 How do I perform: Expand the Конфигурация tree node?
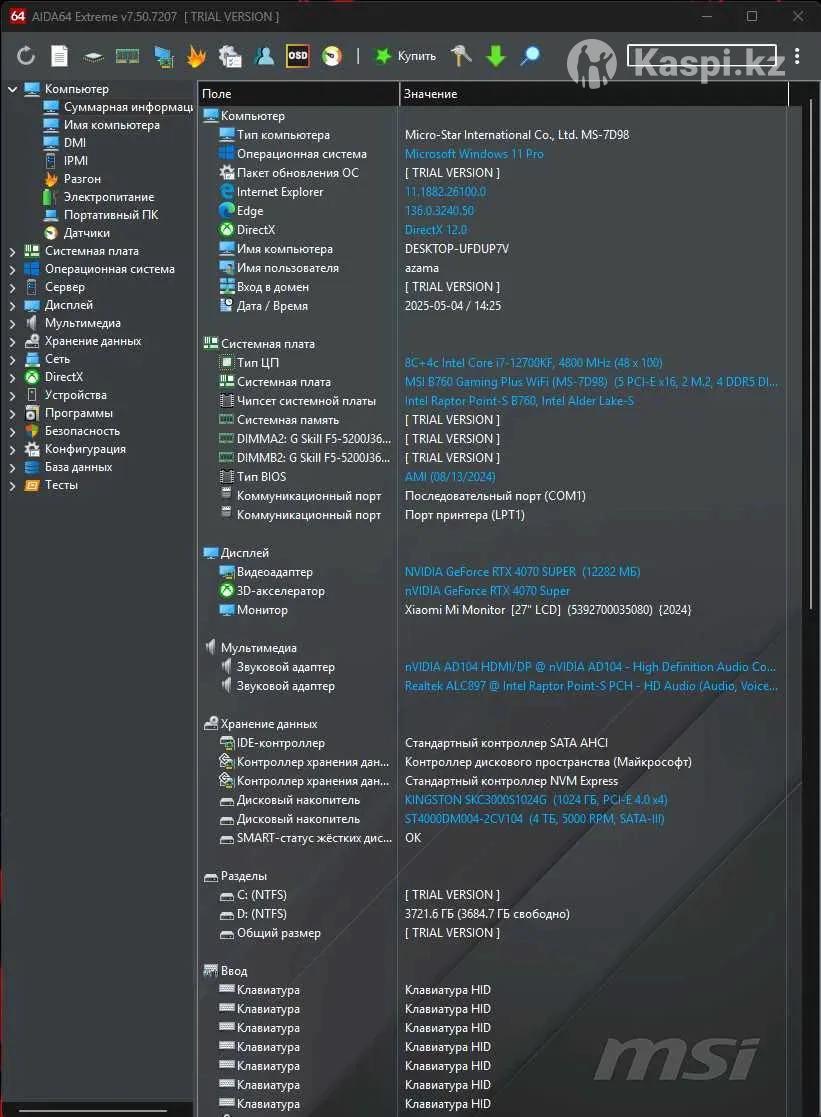[12, 450]
